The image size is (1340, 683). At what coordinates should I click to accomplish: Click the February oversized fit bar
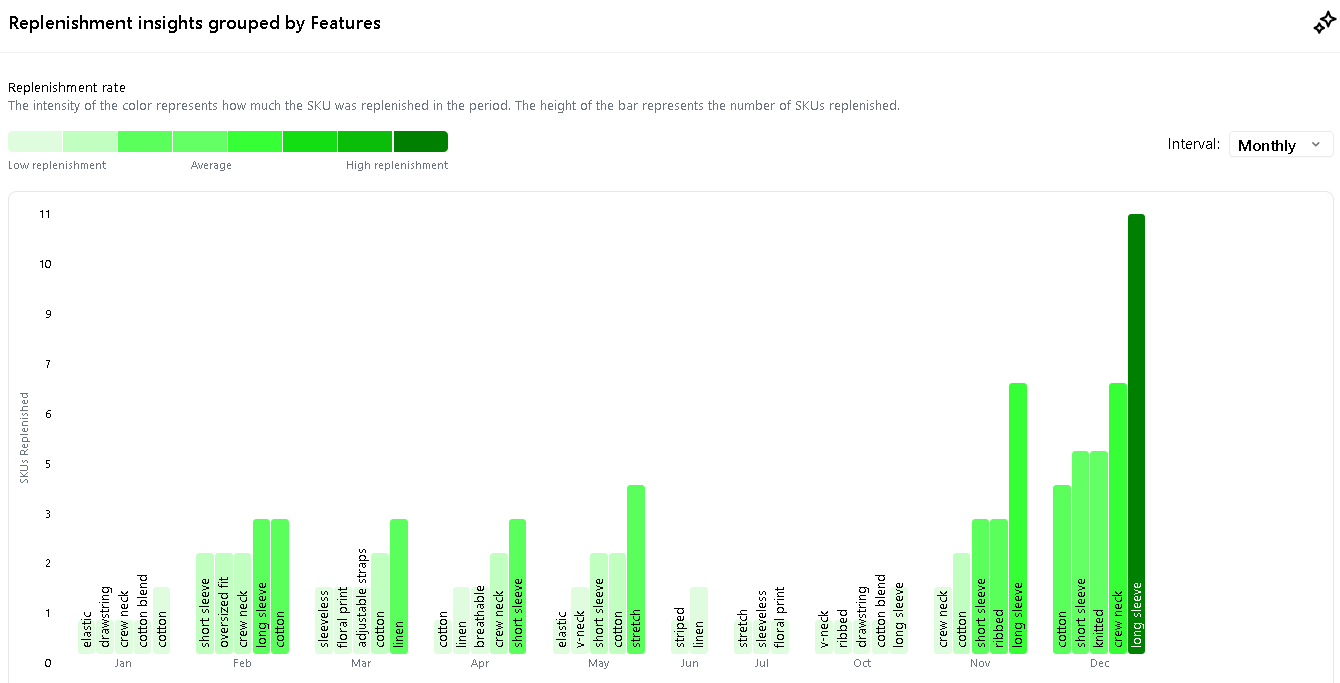coord(224,602)
